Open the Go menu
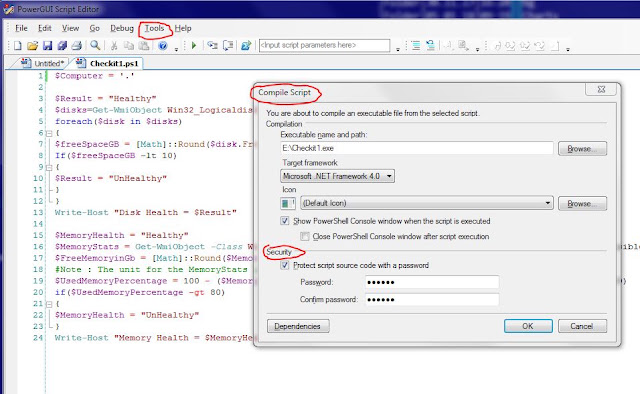The height and width of the screenshot is (394, 640). 95,28
